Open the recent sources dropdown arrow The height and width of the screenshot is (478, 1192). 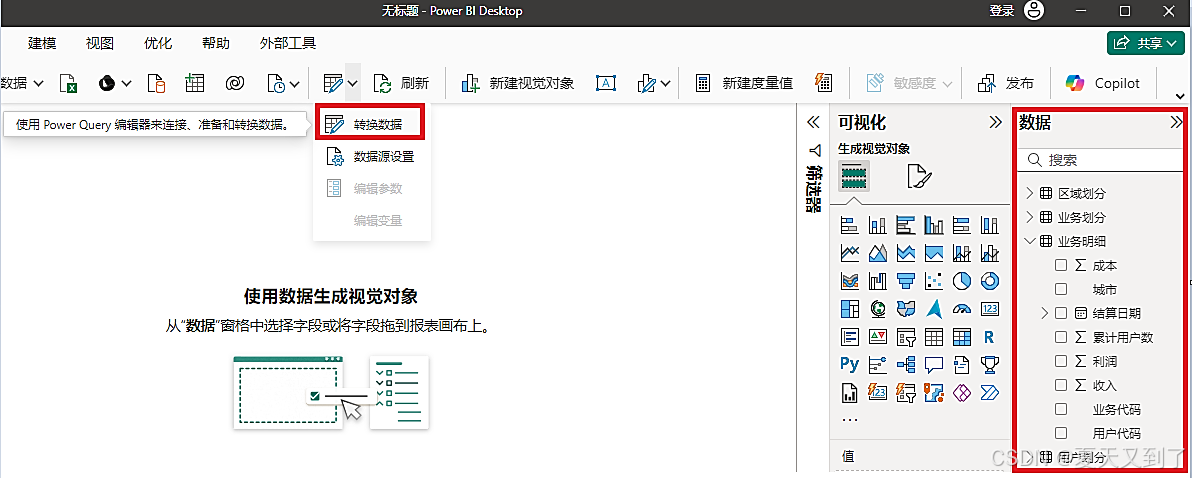tap(296, 84)
